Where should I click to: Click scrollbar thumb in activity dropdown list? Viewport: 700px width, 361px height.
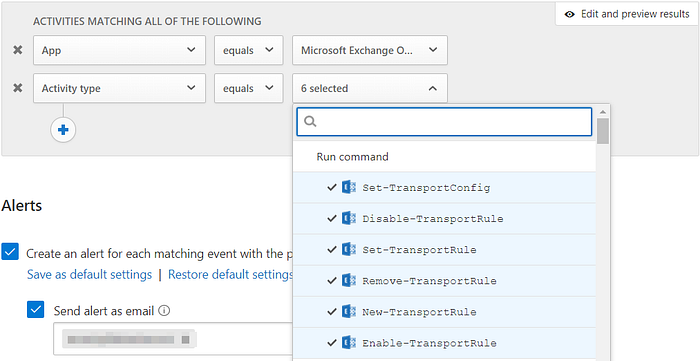[x=603, y=131]
